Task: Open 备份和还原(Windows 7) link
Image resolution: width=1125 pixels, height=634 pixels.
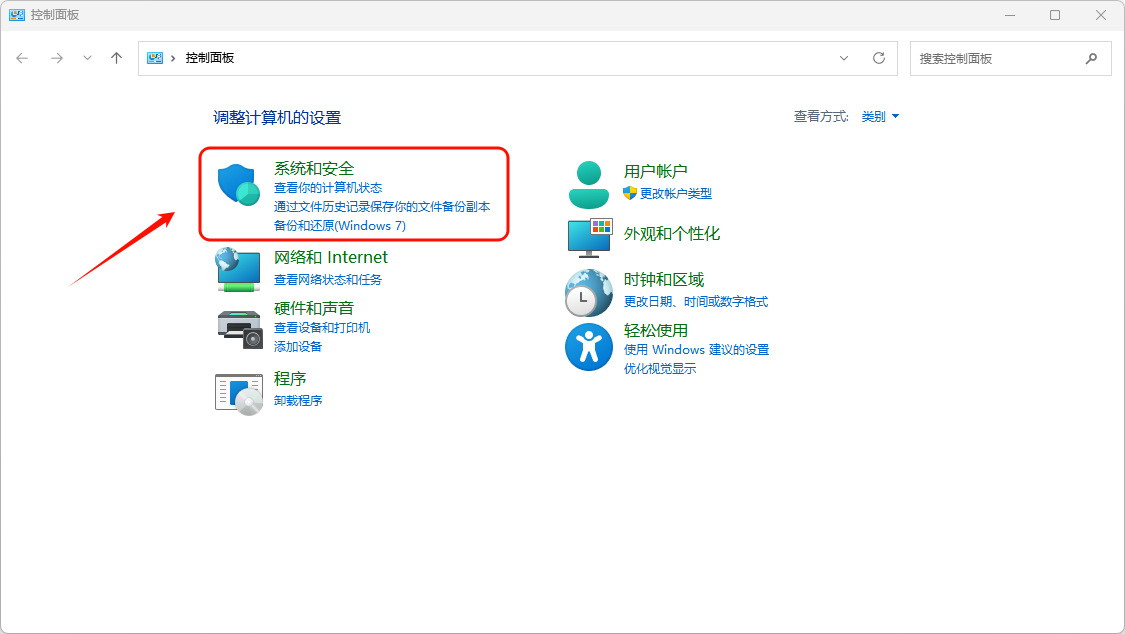Action: (340, 226)
